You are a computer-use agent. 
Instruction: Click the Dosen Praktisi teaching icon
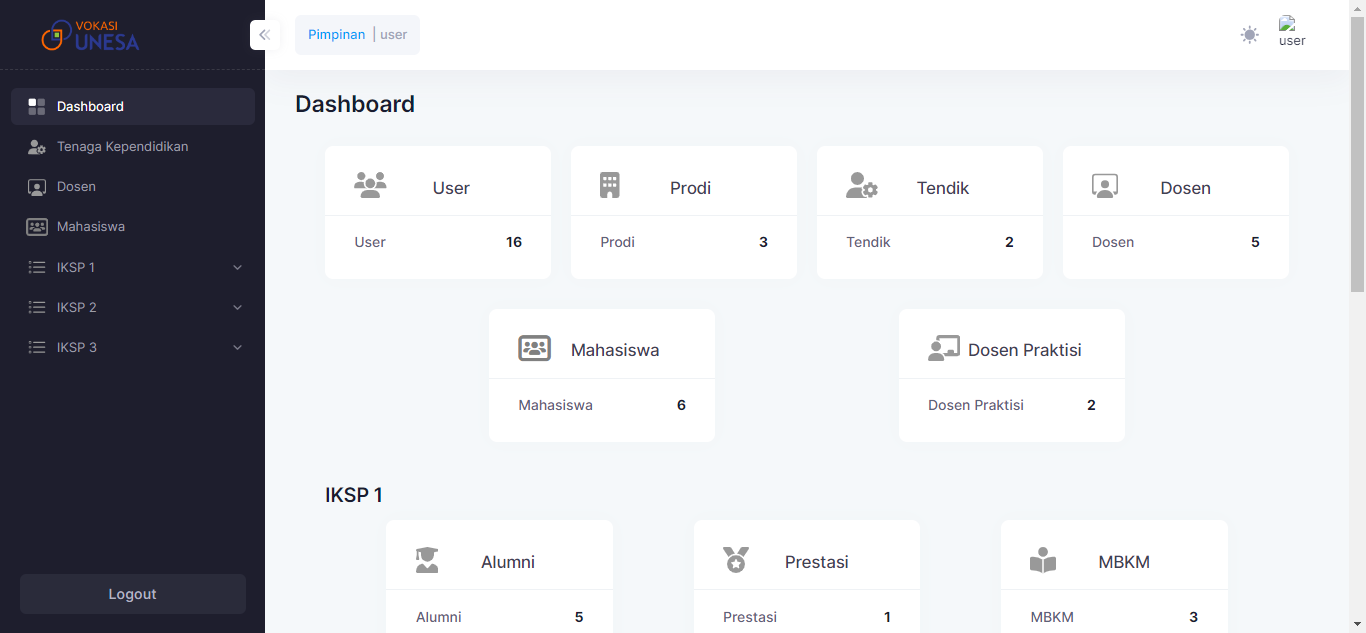(x=943, y=348)
